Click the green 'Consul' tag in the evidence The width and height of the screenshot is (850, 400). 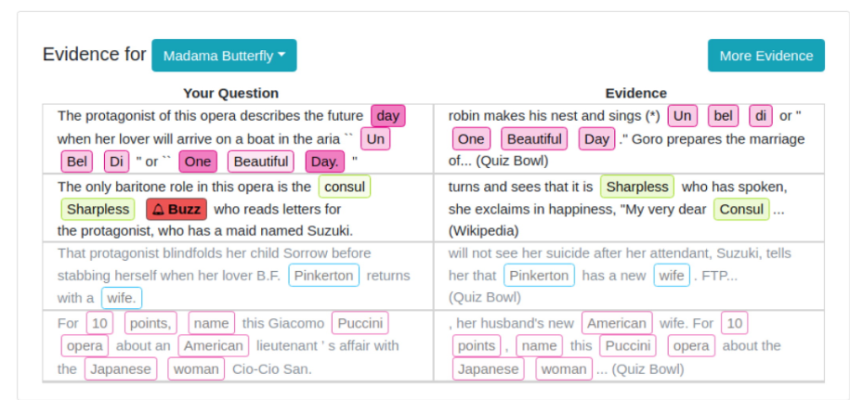point(741,209)
